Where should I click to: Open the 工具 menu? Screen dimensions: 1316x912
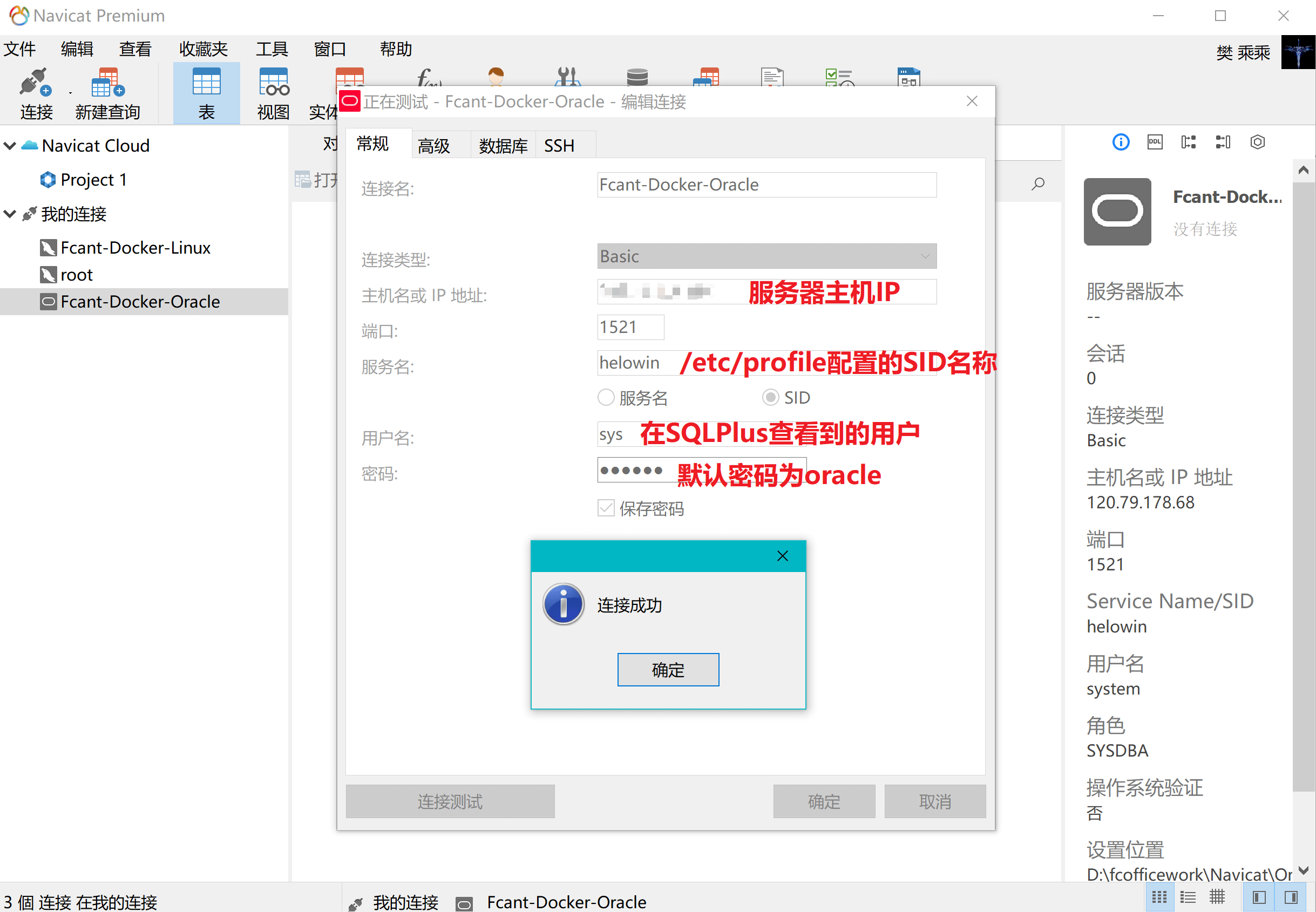[272, 49]
